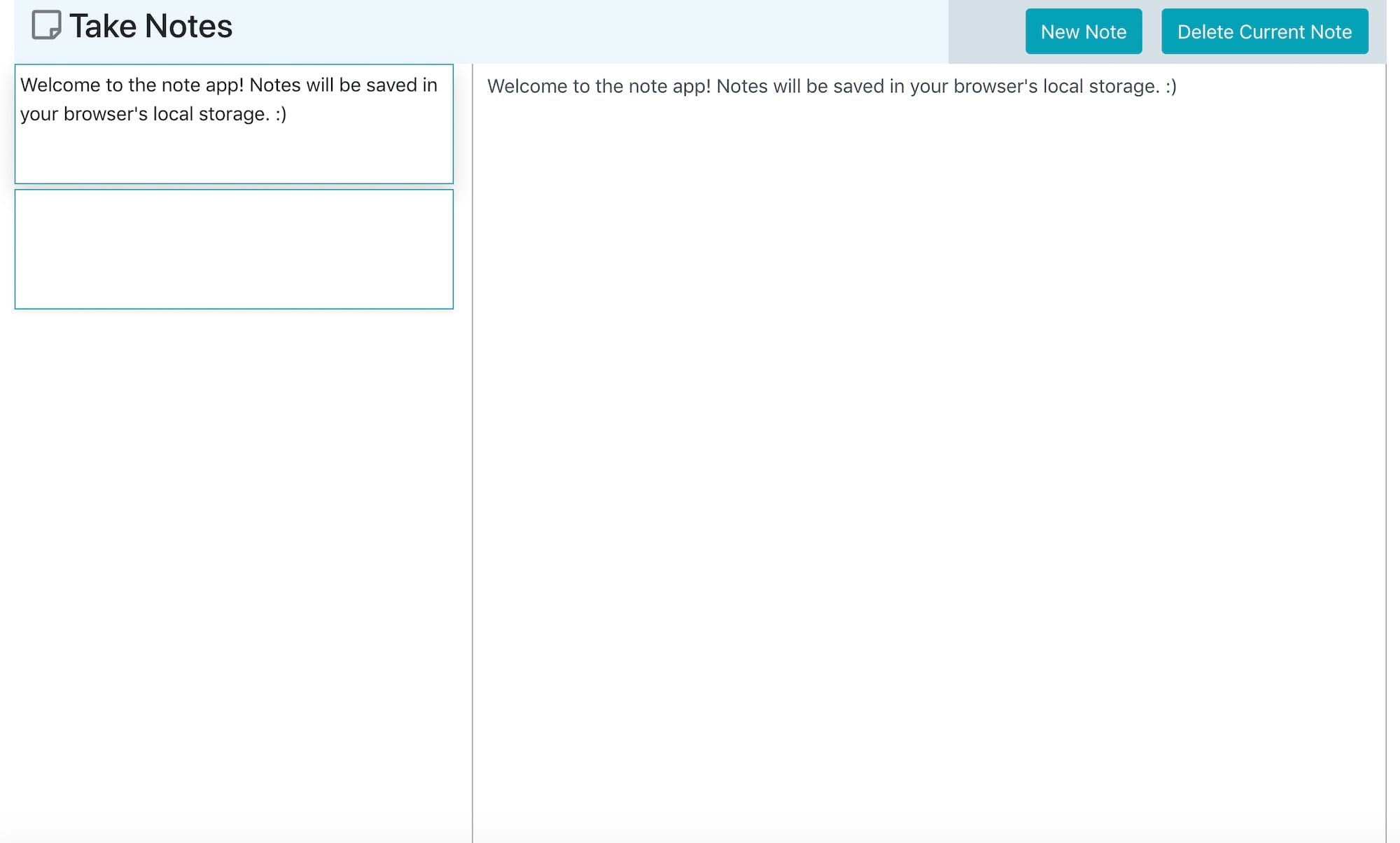Click the Delete Current Note button
The width and height of the screenshot is (1400, 843).
[1264, 32]
